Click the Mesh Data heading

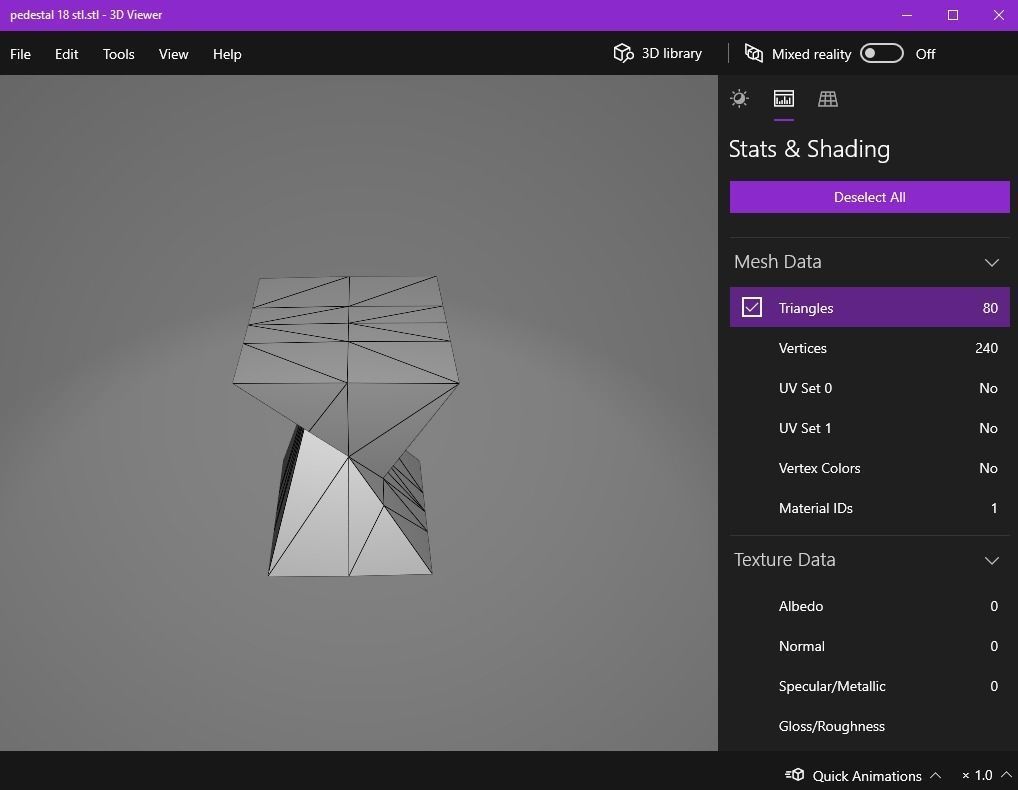point(777,262)
